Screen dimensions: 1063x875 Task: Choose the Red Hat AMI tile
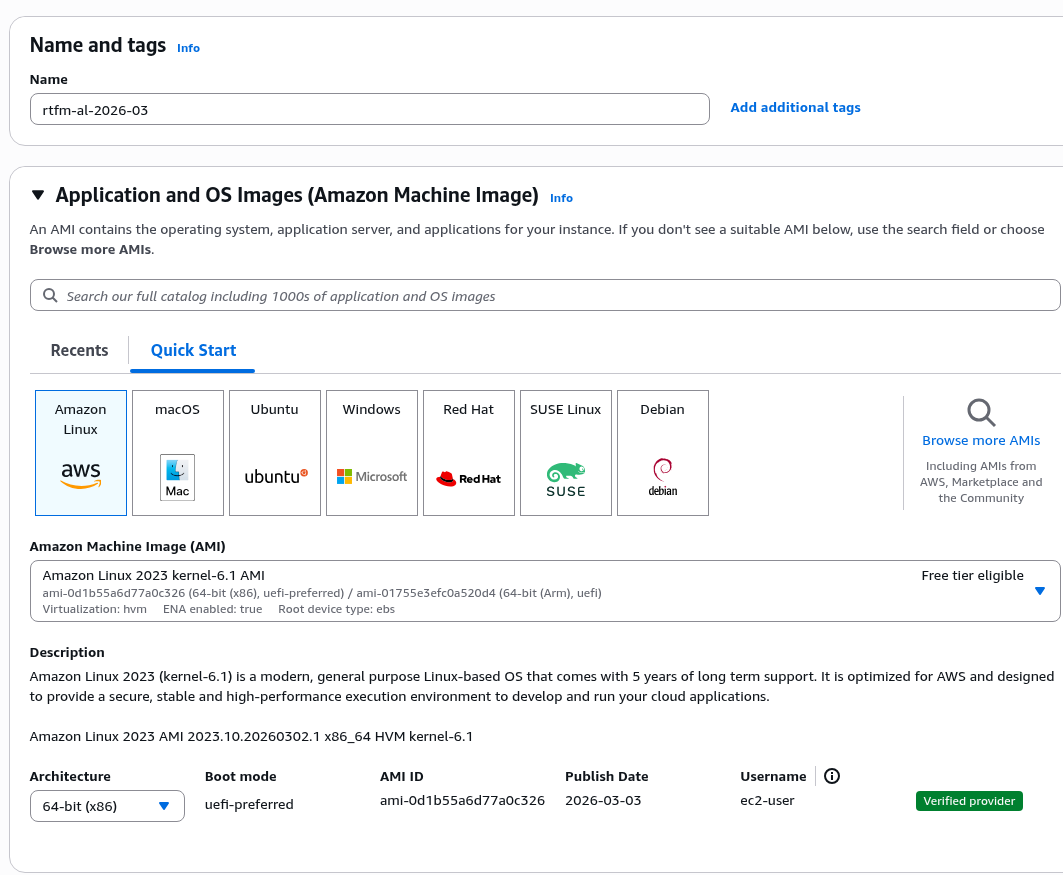tap(468, 453)
